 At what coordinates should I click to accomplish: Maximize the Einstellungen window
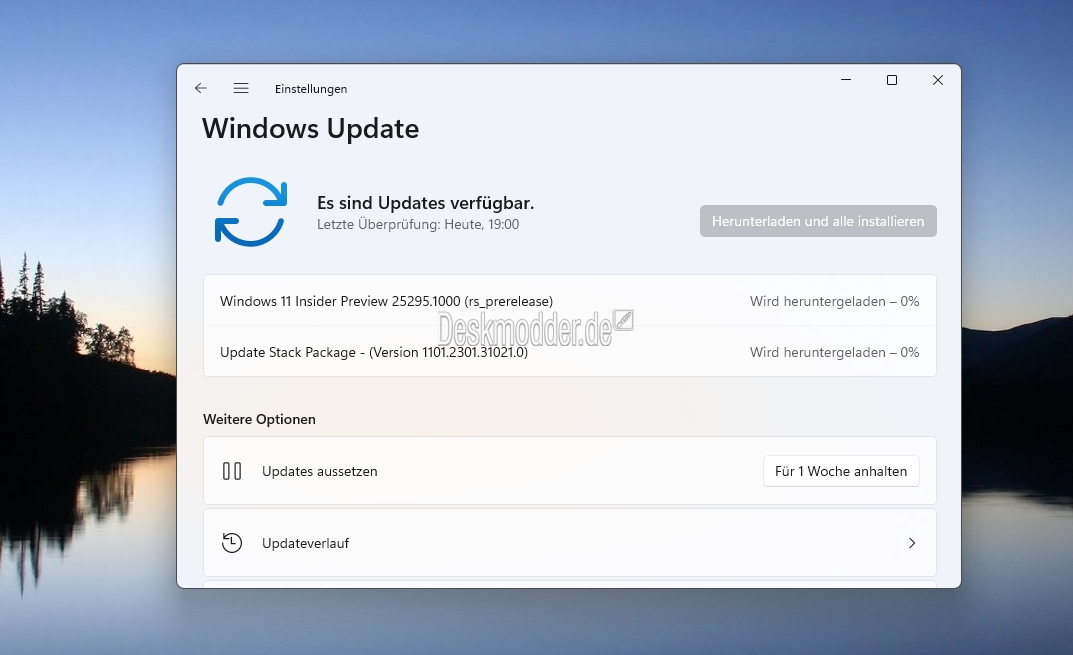892,80
